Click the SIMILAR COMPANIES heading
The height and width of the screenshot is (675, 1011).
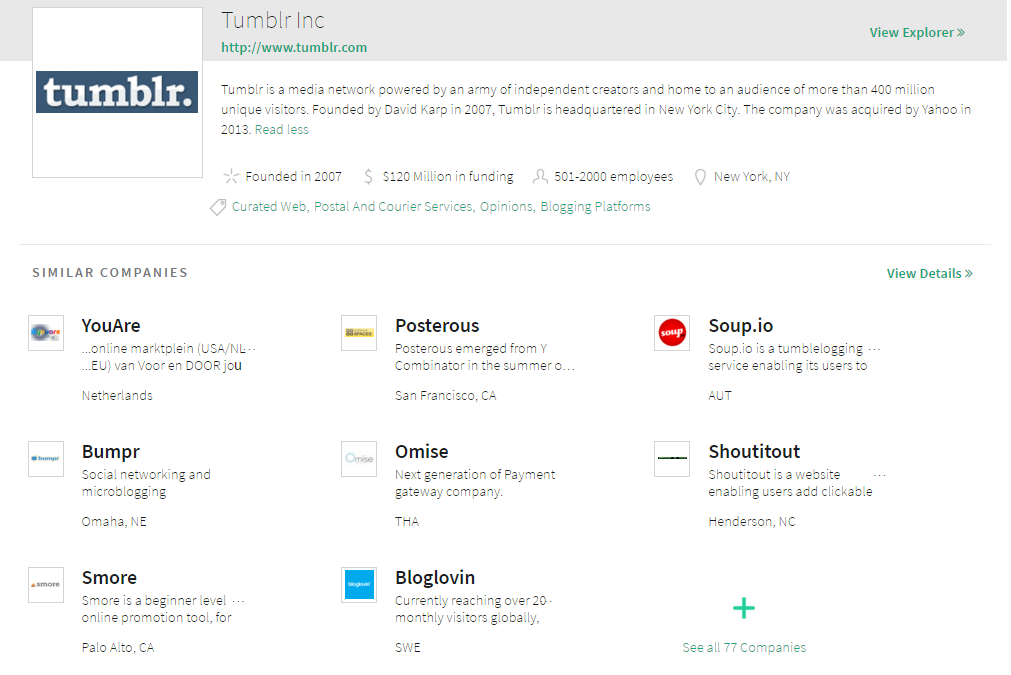pyautogui.click(x=110, y=273)
